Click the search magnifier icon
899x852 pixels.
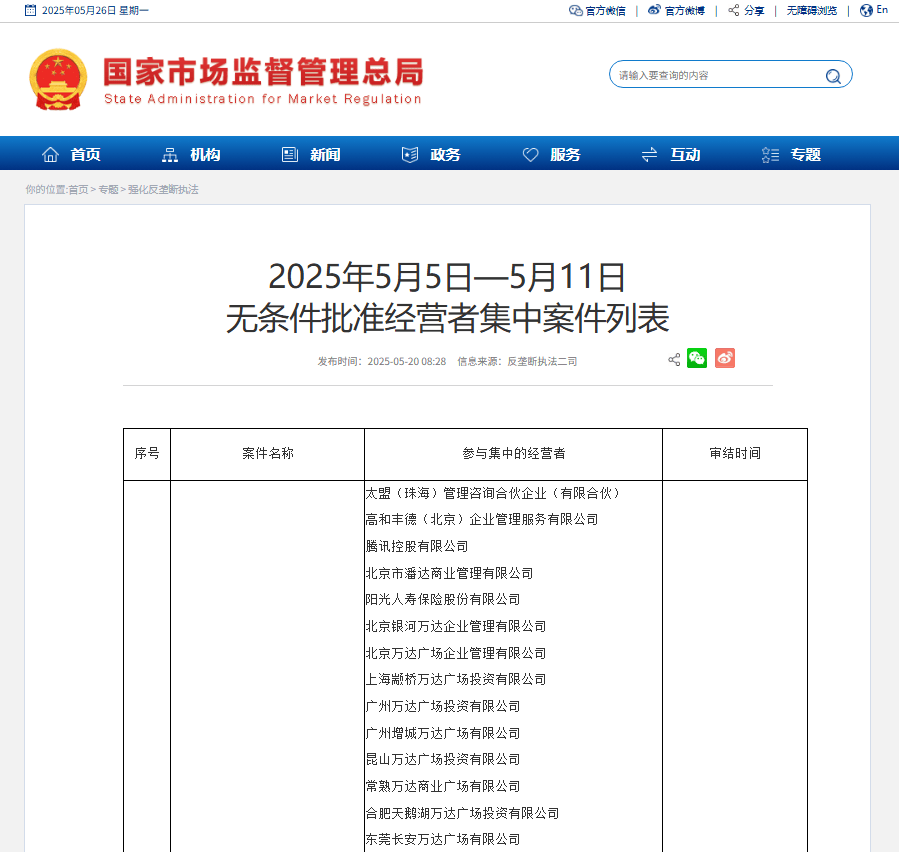[833, 76]
